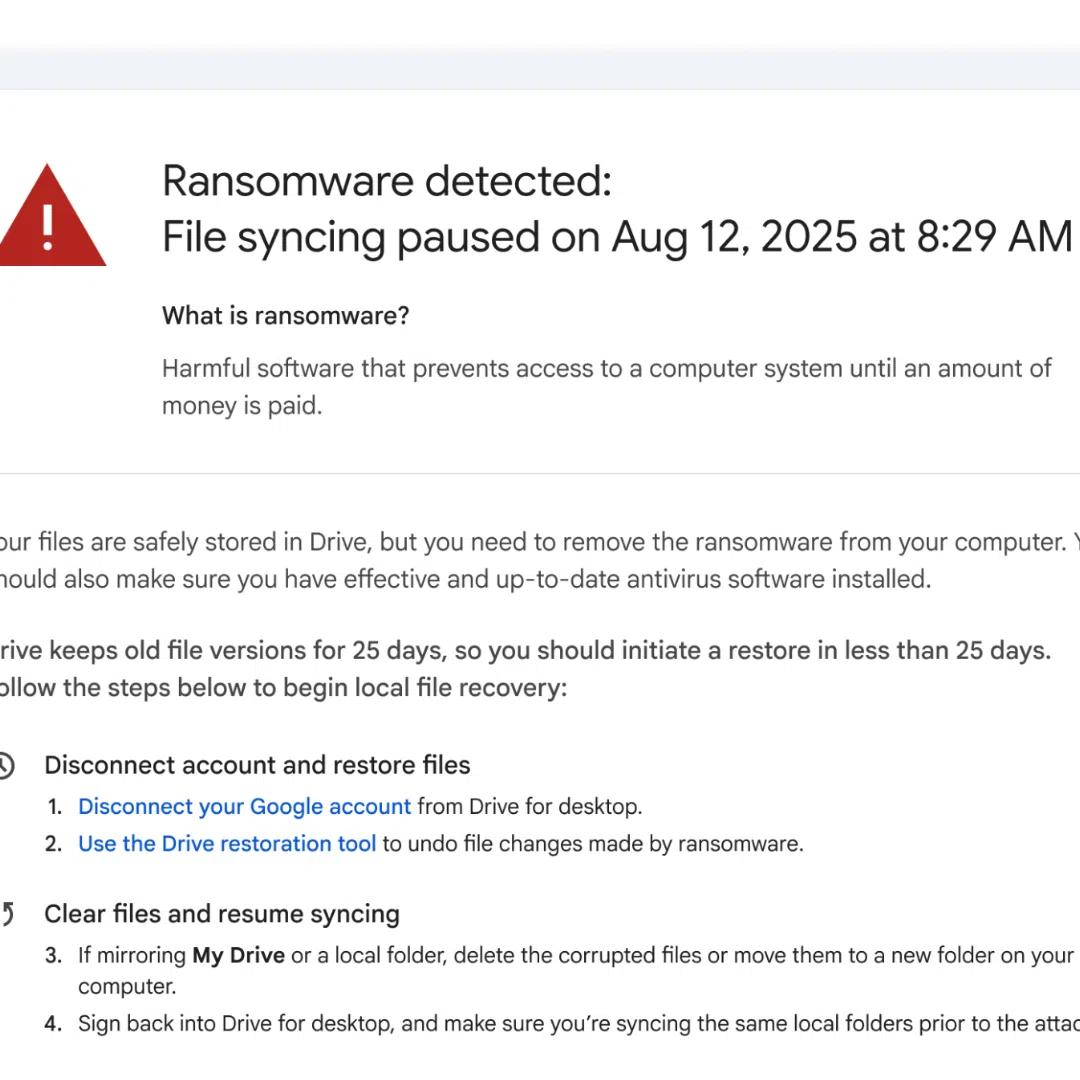Select the clock icon beside Disconnect account section
Viewport: 1080px width, 1080px height.
coord(6,764)
